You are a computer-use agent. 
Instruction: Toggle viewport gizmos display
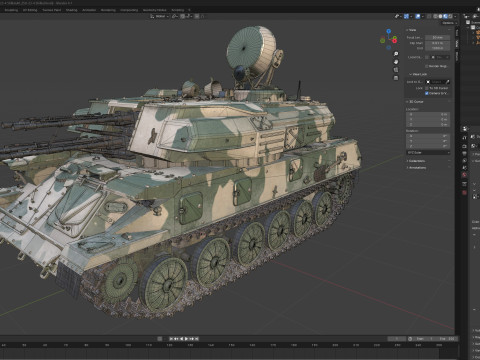tap(406, 16)
